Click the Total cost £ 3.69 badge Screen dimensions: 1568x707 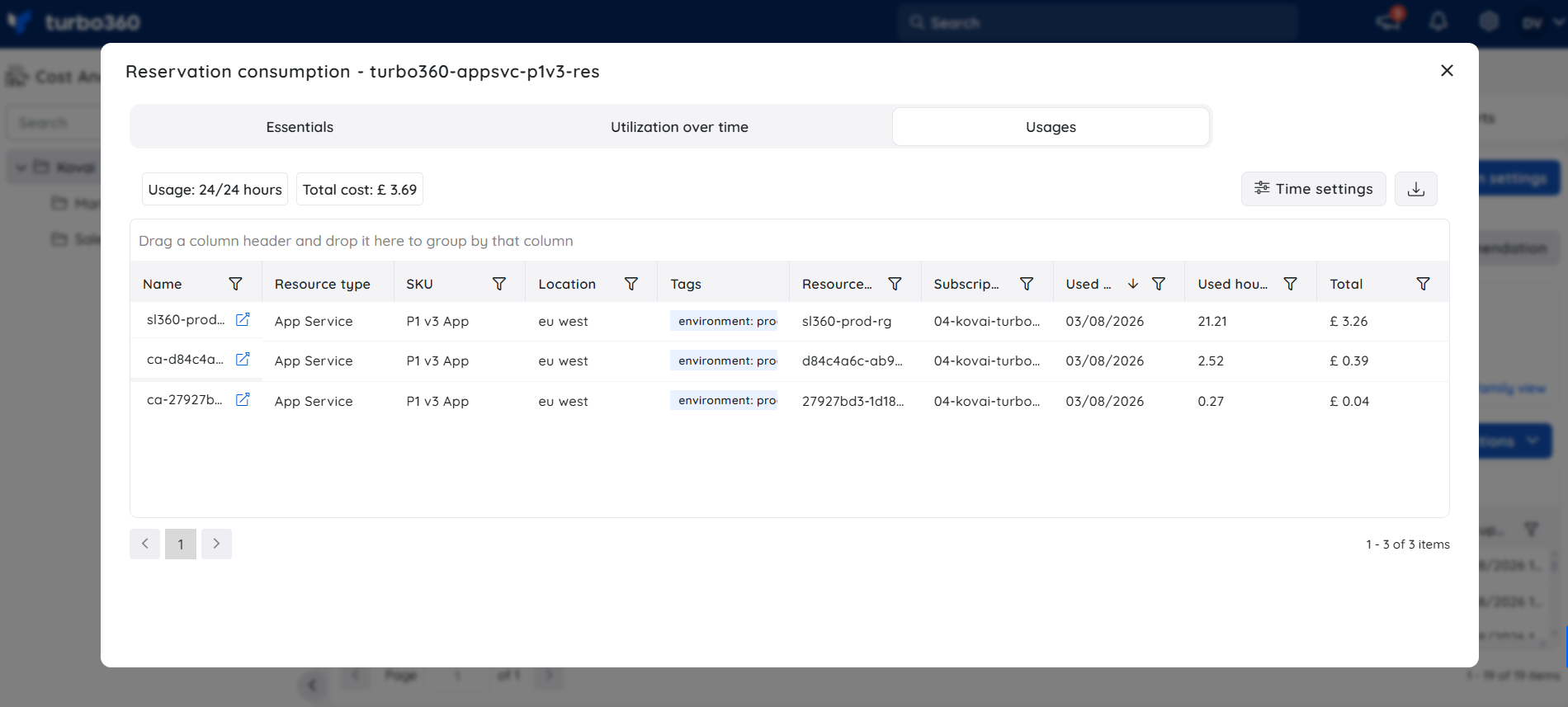[360, 189]
